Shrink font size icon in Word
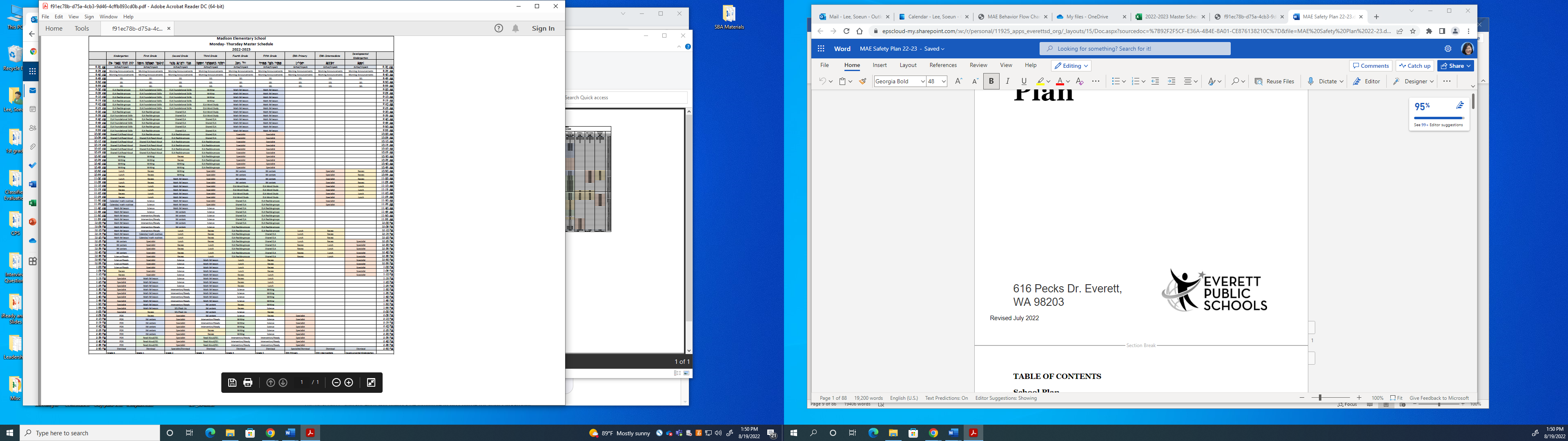The width and height of the screenshot is (1568, 441). [975, 81]
